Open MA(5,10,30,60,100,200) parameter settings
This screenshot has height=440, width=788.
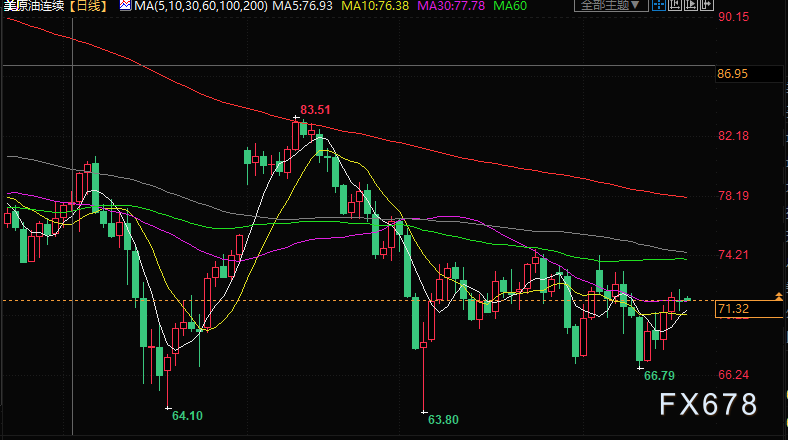pos(201,6)
